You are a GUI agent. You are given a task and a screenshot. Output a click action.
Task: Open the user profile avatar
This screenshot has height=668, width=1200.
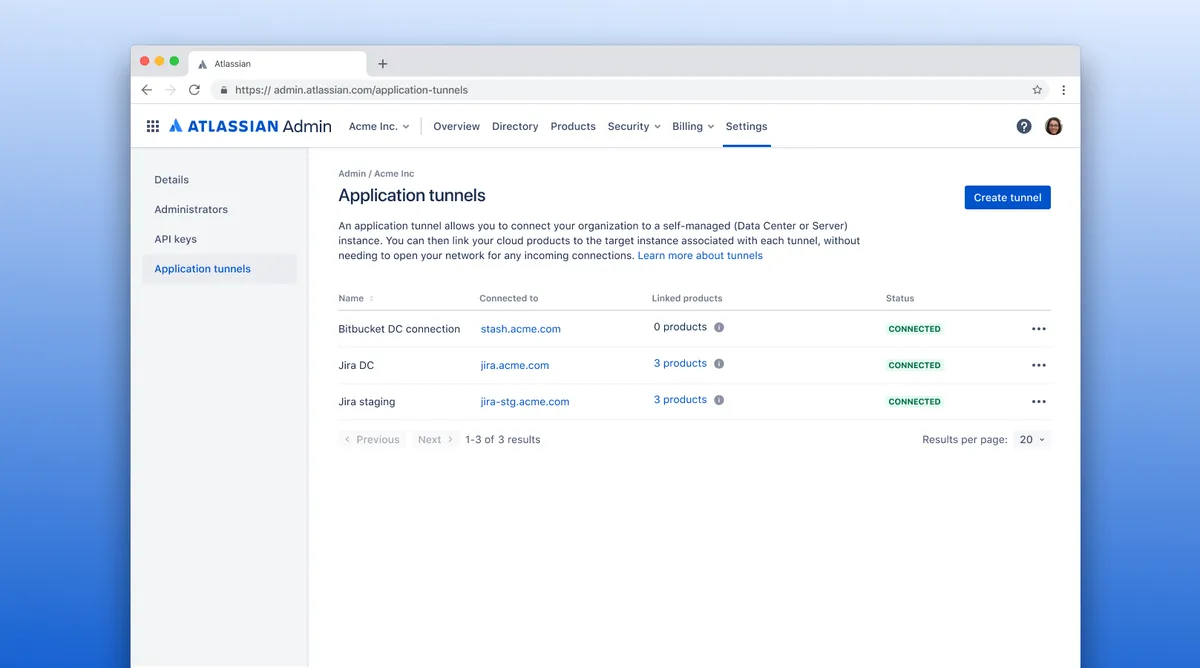coord(1053,126)
